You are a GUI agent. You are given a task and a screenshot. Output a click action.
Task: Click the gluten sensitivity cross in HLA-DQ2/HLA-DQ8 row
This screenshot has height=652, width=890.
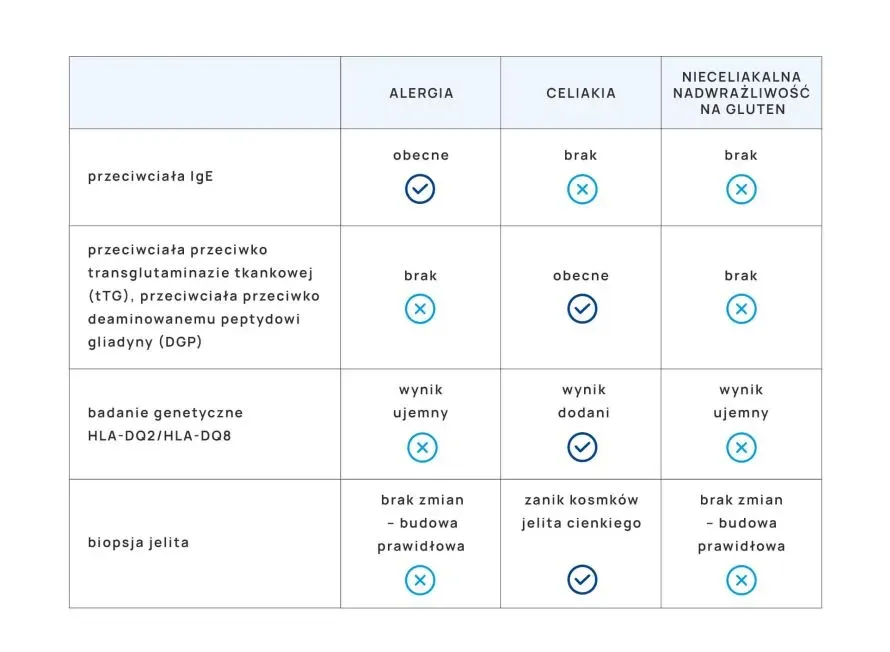coord(741,447)
